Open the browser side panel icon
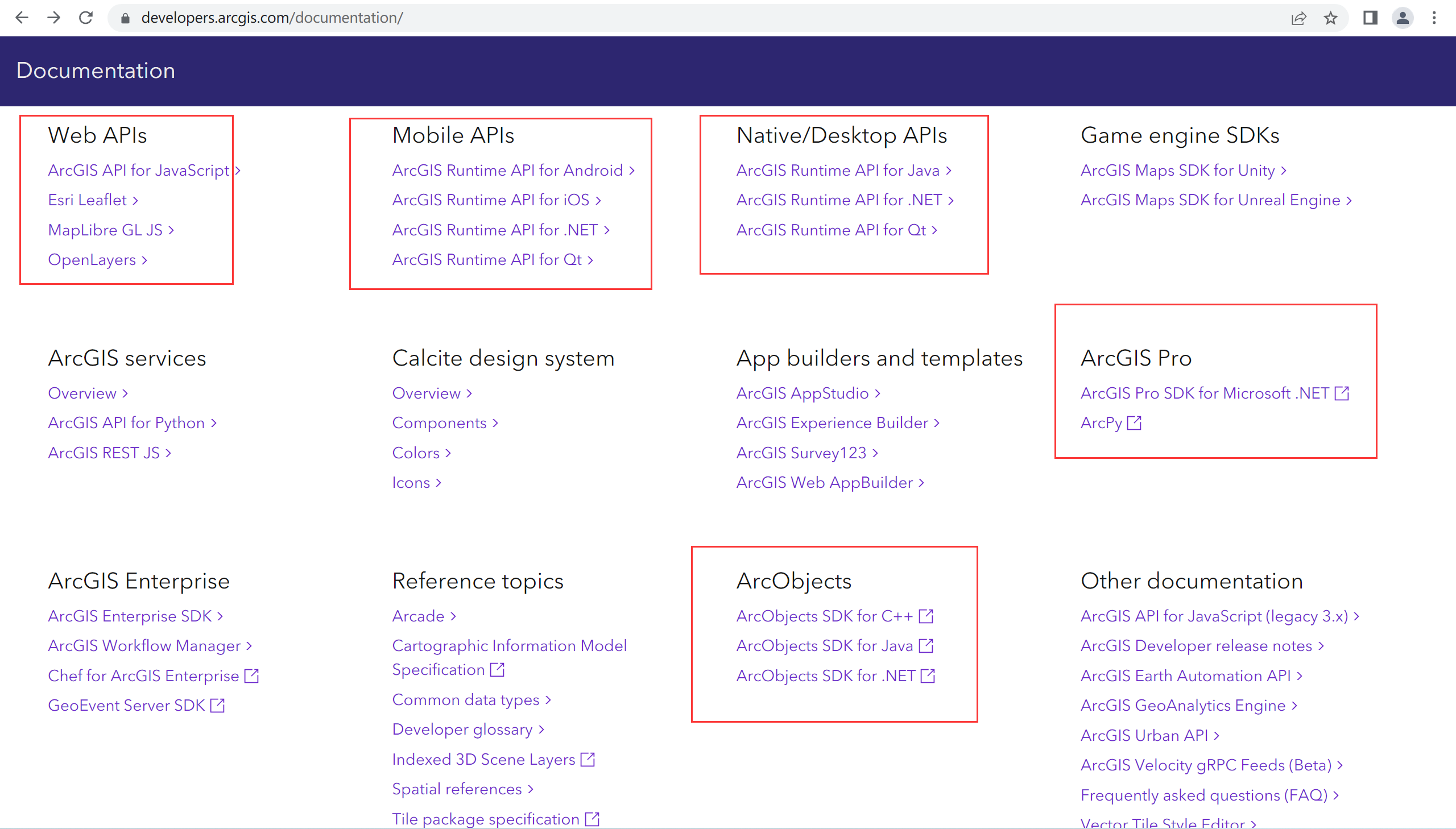The image size is (1456, 829). pyautogui.click(x=1370, y=18)
